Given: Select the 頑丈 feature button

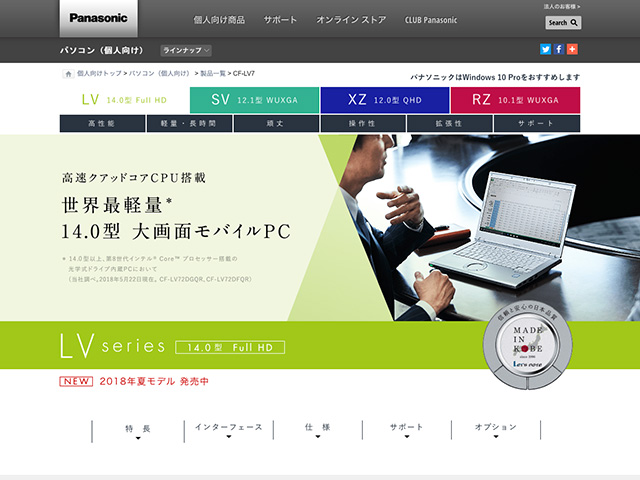Looking at the screenshot, I should pyautogui.click(x=276, y=124).
